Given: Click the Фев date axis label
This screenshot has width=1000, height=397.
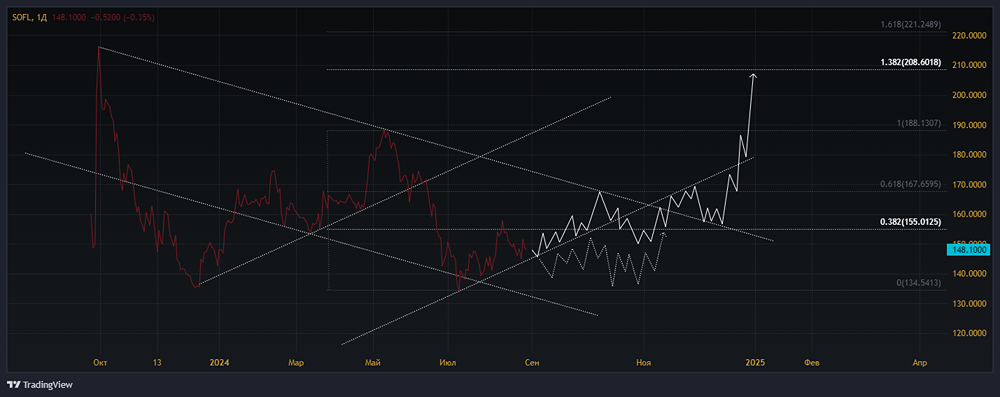Looking at the screenshot, I should click(812, 363).
